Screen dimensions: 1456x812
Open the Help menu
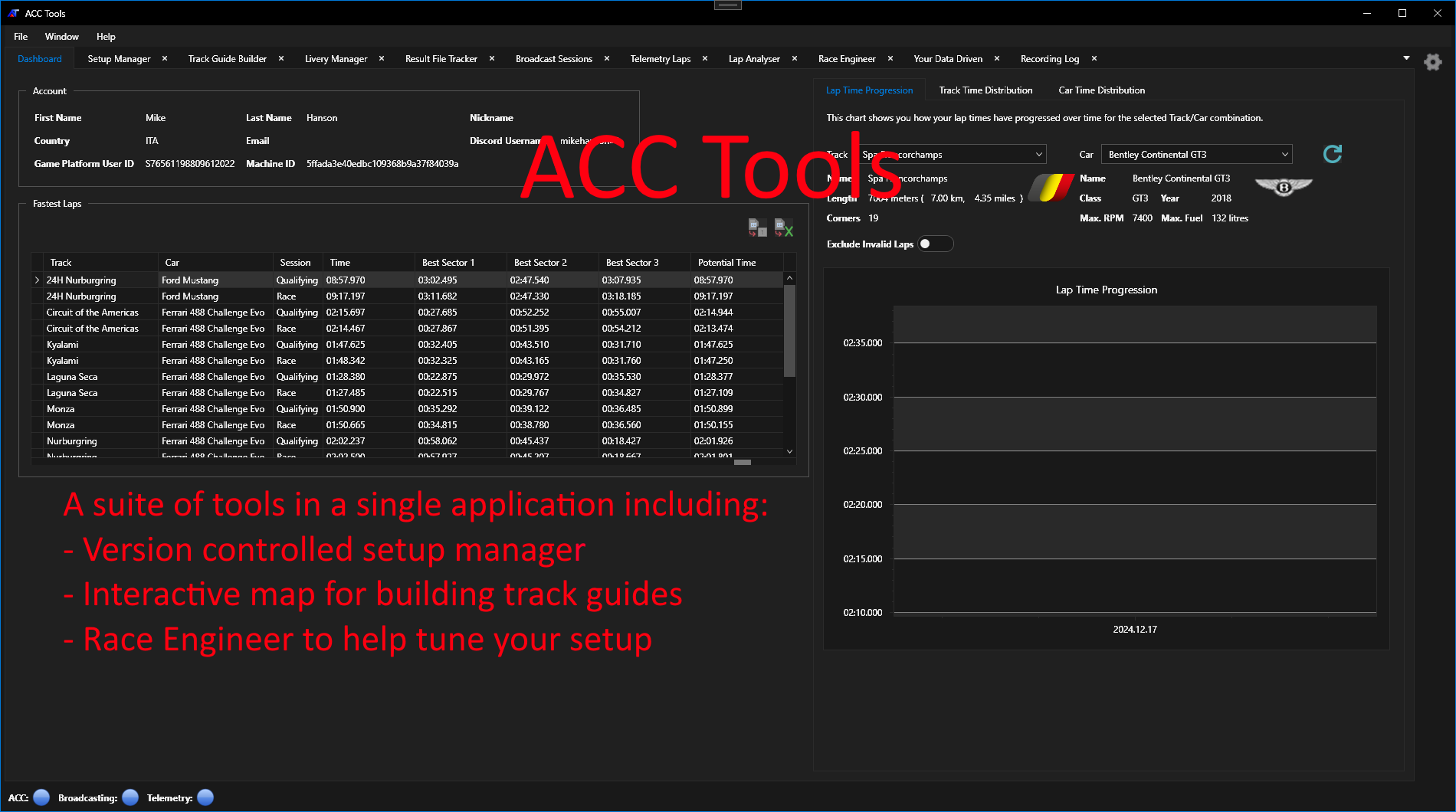(106, 36)
